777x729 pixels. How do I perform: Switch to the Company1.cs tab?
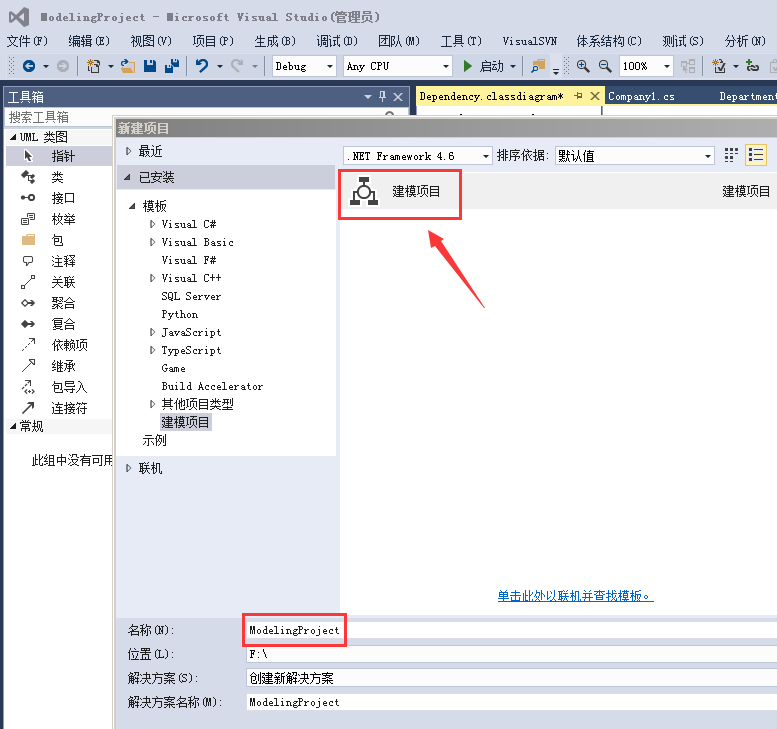pyautogui.click(x=641, y=97)
